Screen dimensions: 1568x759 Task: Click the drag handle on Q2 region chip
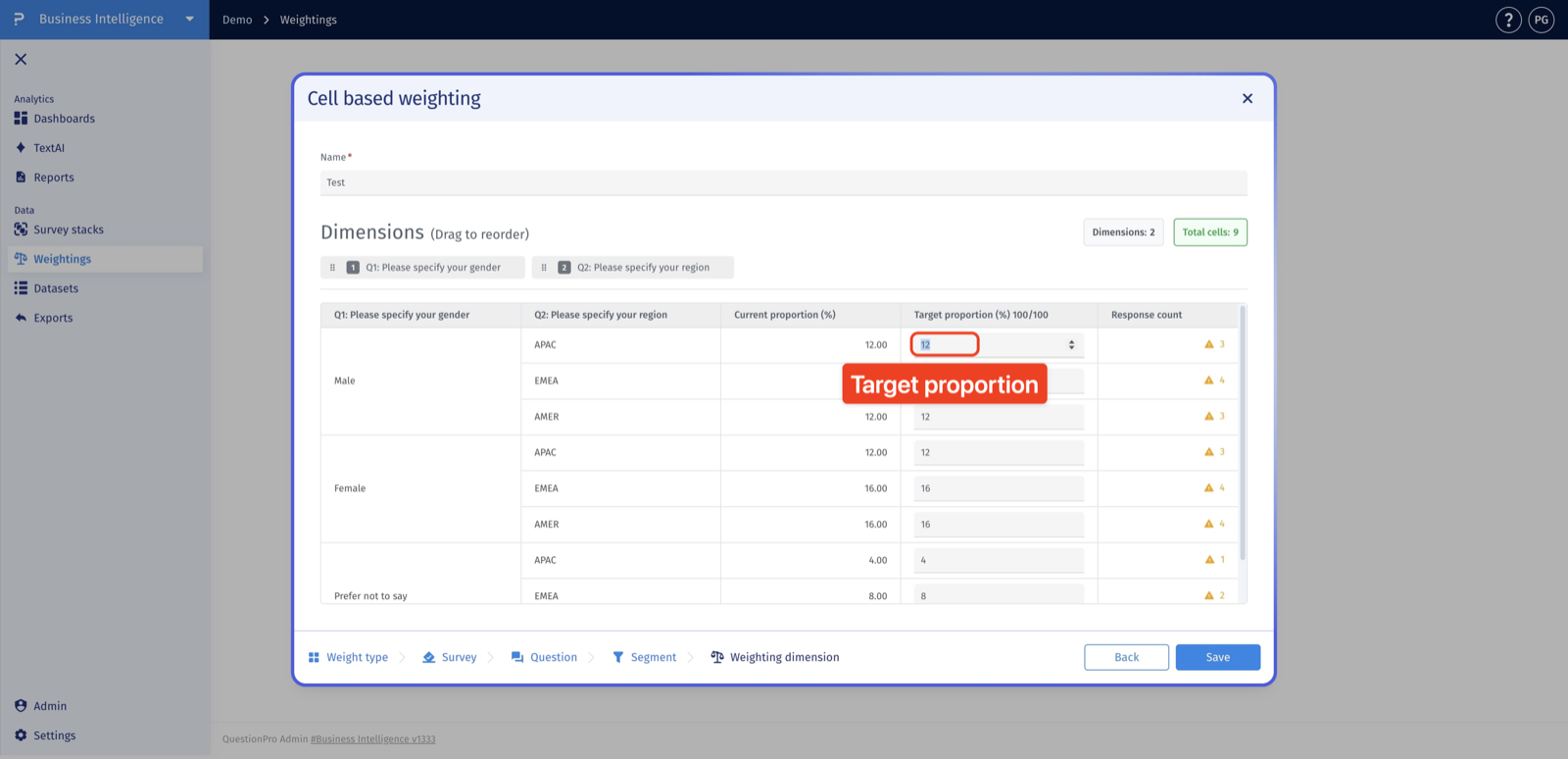[x=544, y=267]
